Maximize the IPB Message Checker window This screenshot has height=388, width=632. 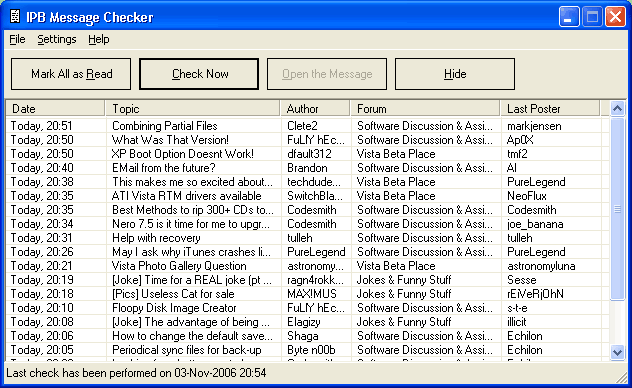592,17
